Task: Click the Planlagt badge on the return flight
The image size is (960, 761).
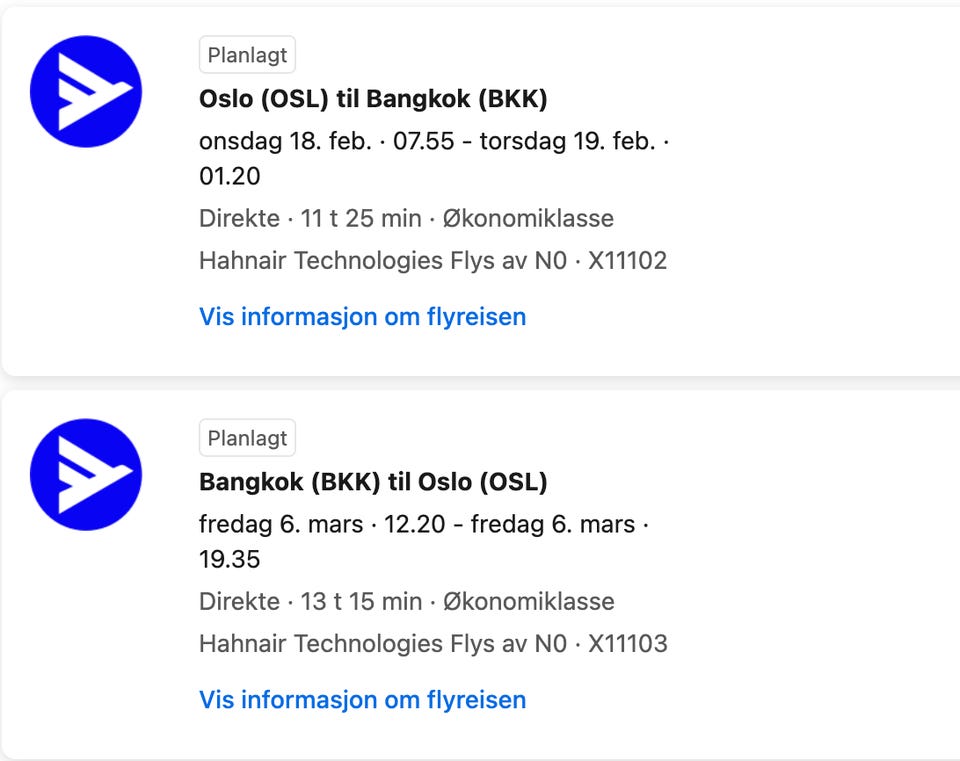Action: click(247, 438)
